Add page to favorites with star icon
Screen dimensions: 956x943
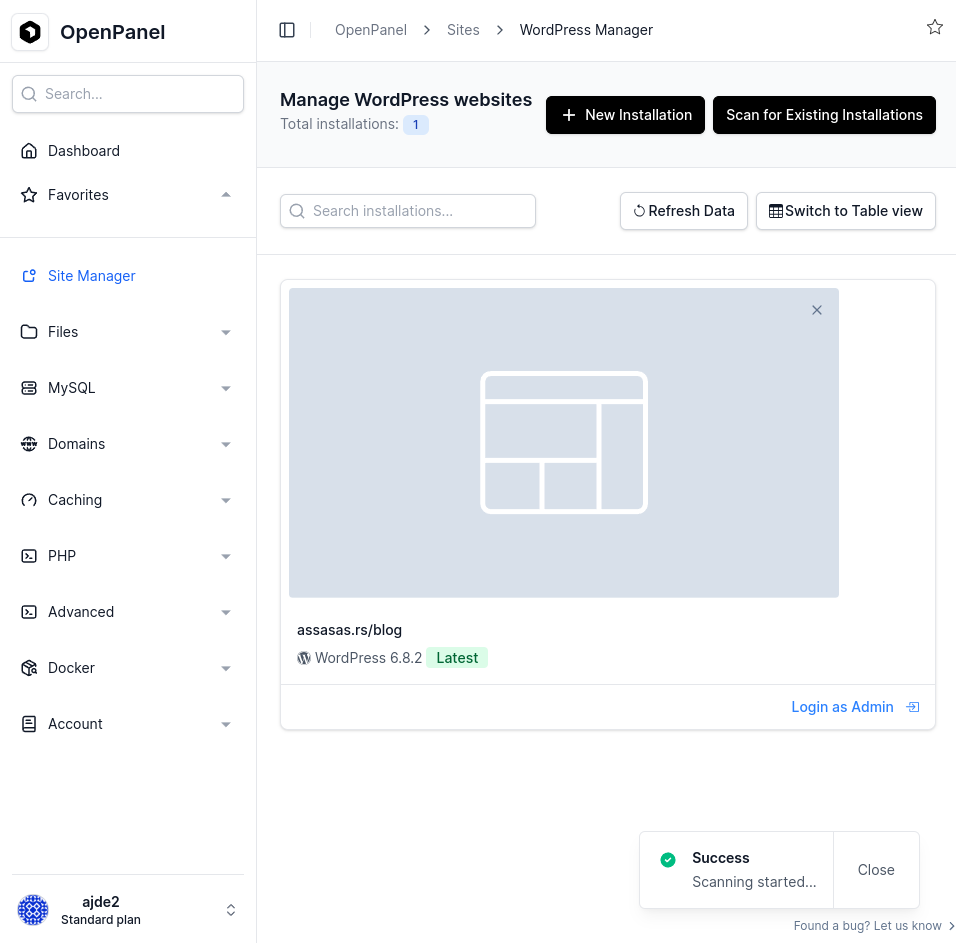tap(934, 27)
